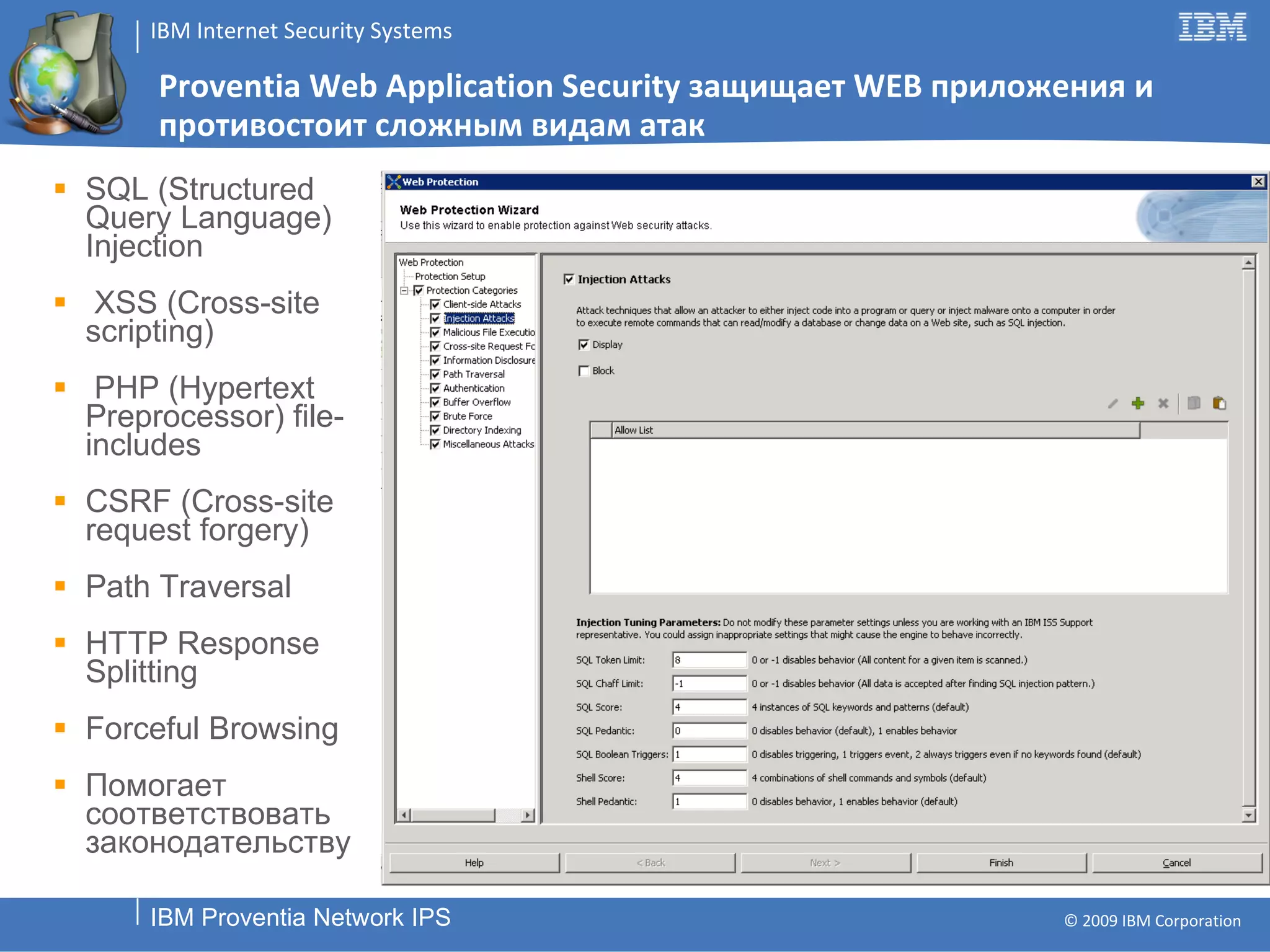Click the delete X icon above Allow List
This screenshot has width=1270, height=952.
[1163, 403]
